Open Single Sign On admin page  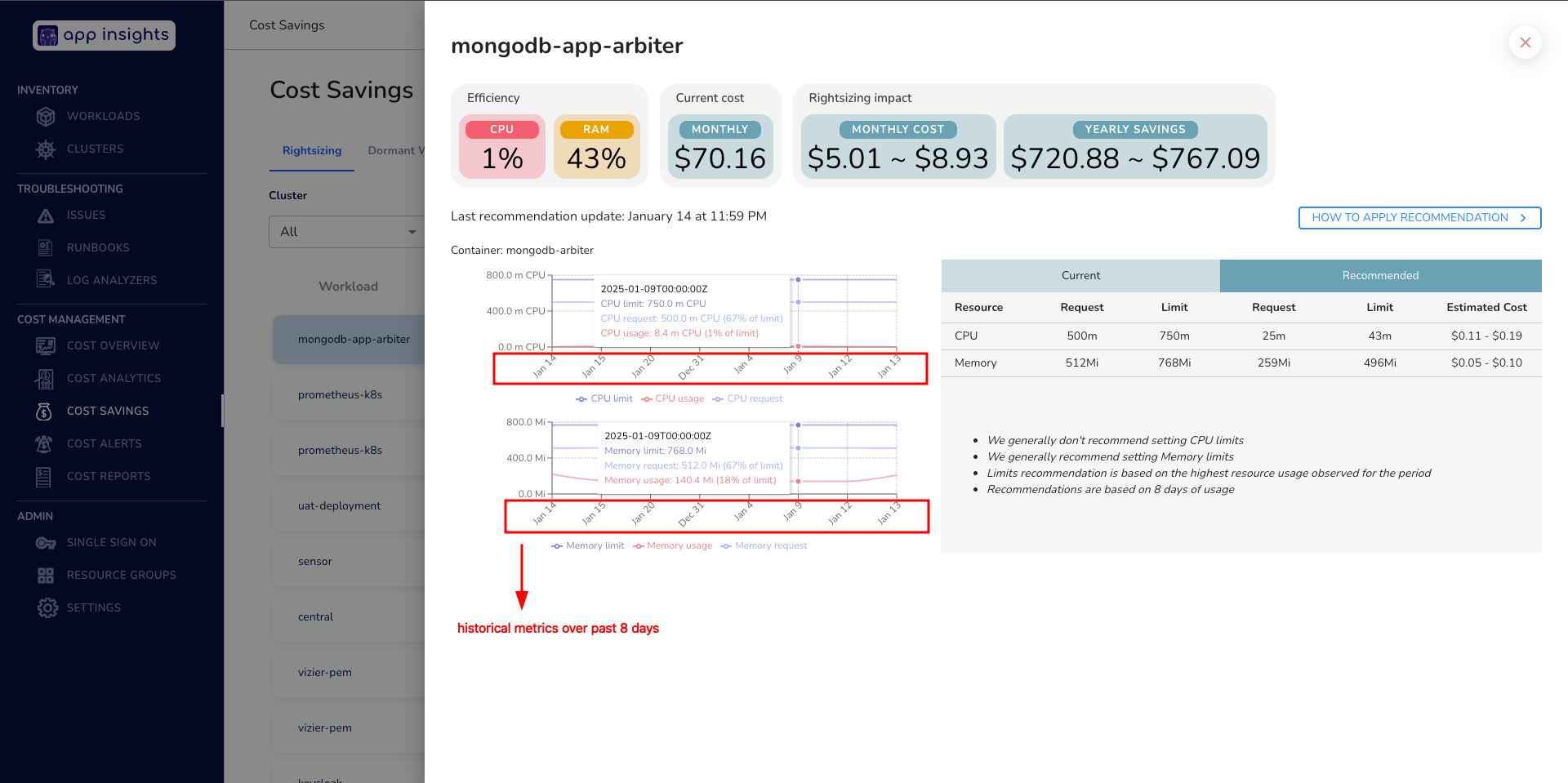pos(111,542)
